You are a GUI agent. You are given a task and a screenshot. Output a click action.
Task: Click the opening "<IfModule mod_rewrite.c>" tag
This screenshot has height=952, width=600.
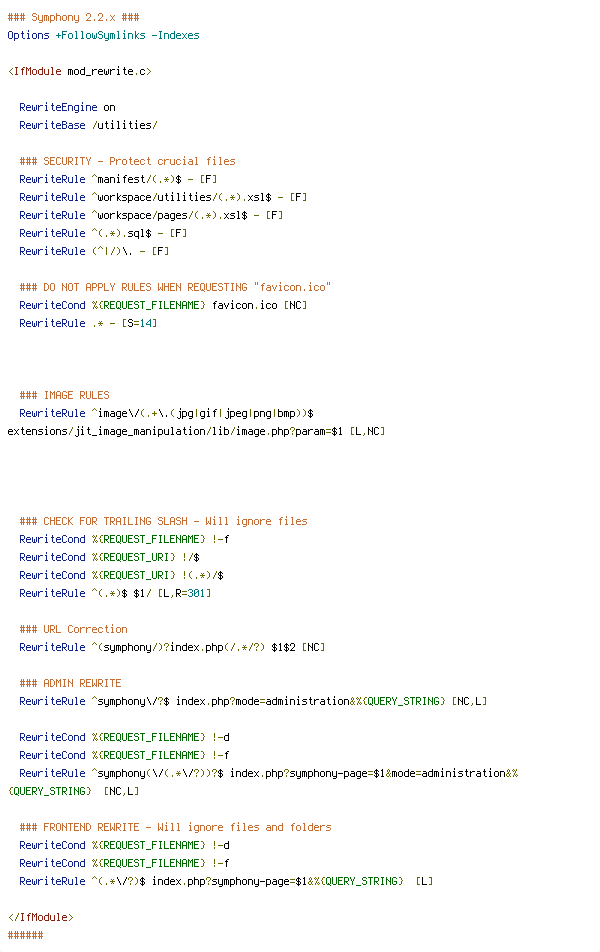[x=80, y=71]
